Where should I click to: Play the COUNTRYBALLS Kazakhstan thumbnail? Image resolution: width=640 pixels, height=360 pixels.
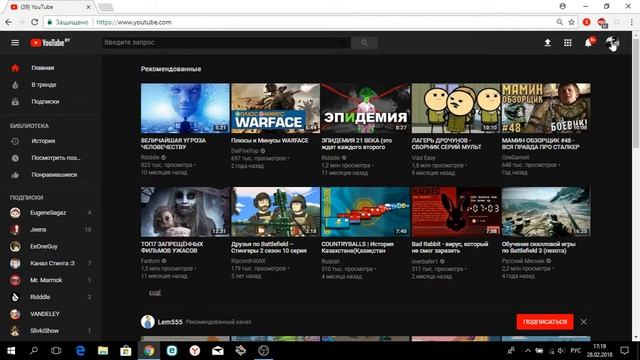tap(366, 212)
